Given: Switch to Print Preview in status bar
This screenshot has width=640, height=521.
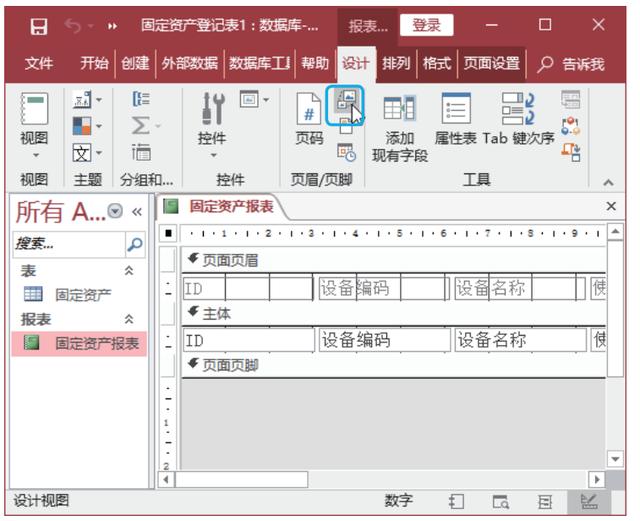Looking at the screenshot, I should pos(500,502).
